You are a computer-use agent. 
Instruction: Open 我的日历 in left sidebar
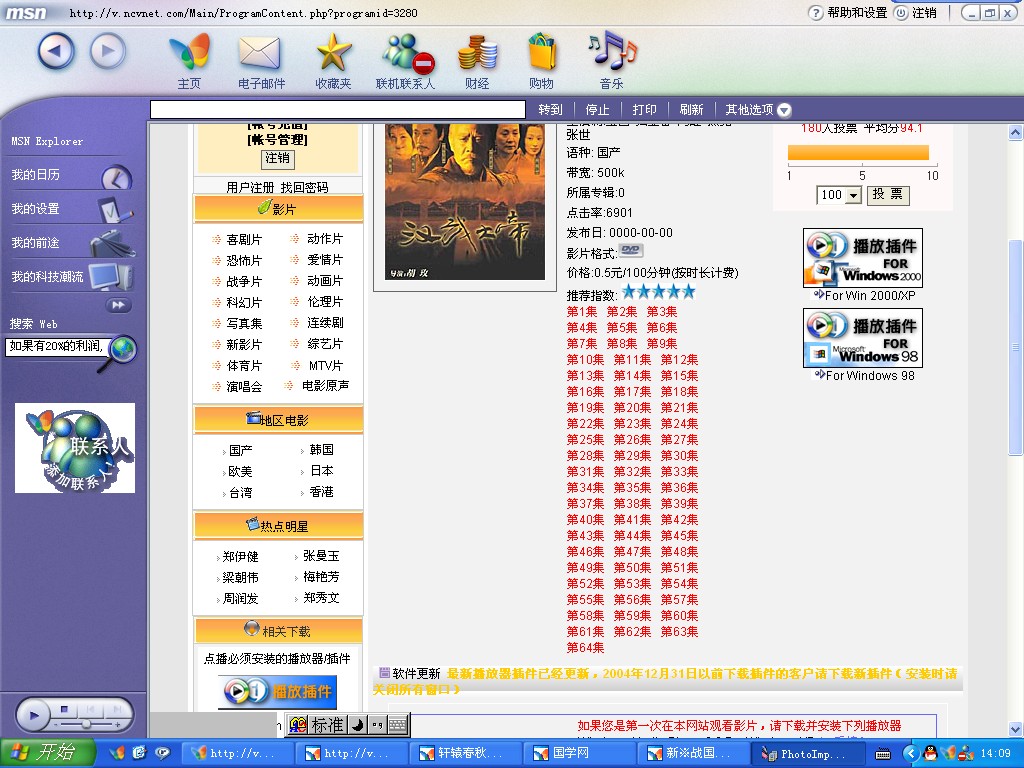click(36, 175)
